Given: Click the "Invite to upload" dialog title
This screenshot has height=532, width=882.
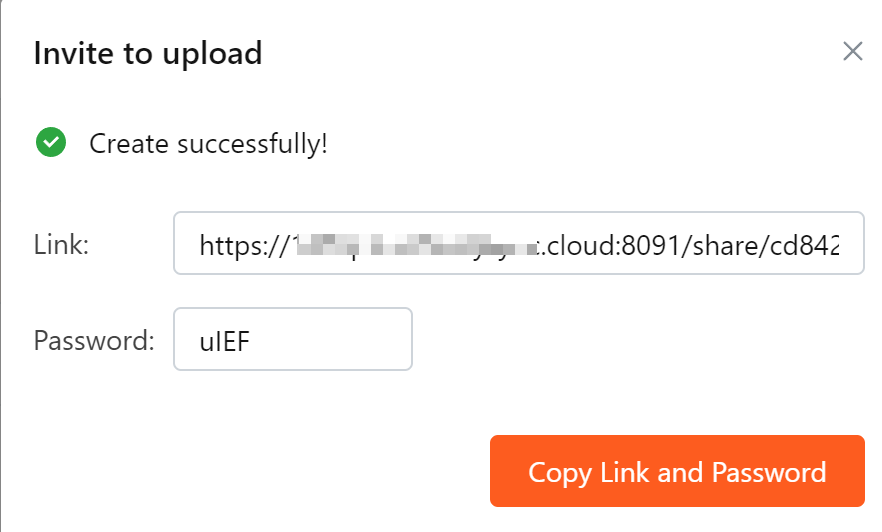Looking at the screenshot, I should 148,54.
